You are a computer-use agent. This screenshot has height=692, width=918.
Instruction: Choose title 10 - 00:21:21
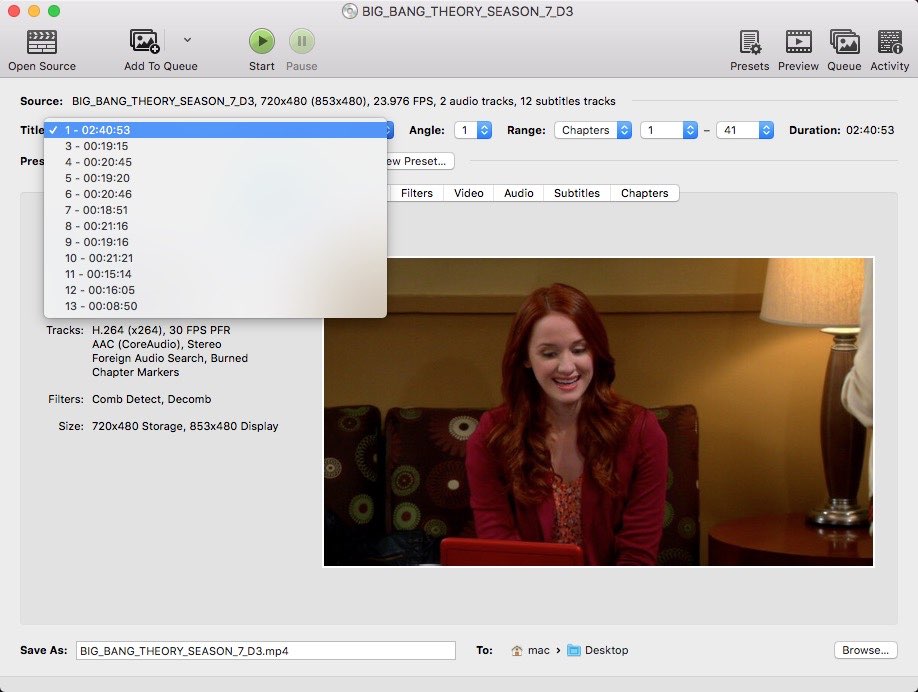click(215, 258)
